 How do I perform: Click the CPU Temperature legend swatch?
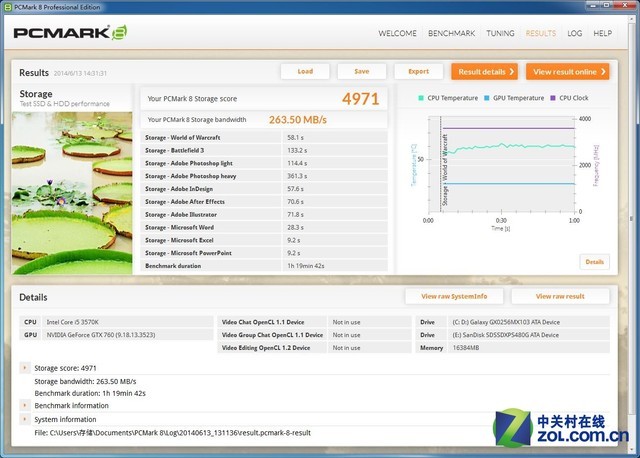421,98
